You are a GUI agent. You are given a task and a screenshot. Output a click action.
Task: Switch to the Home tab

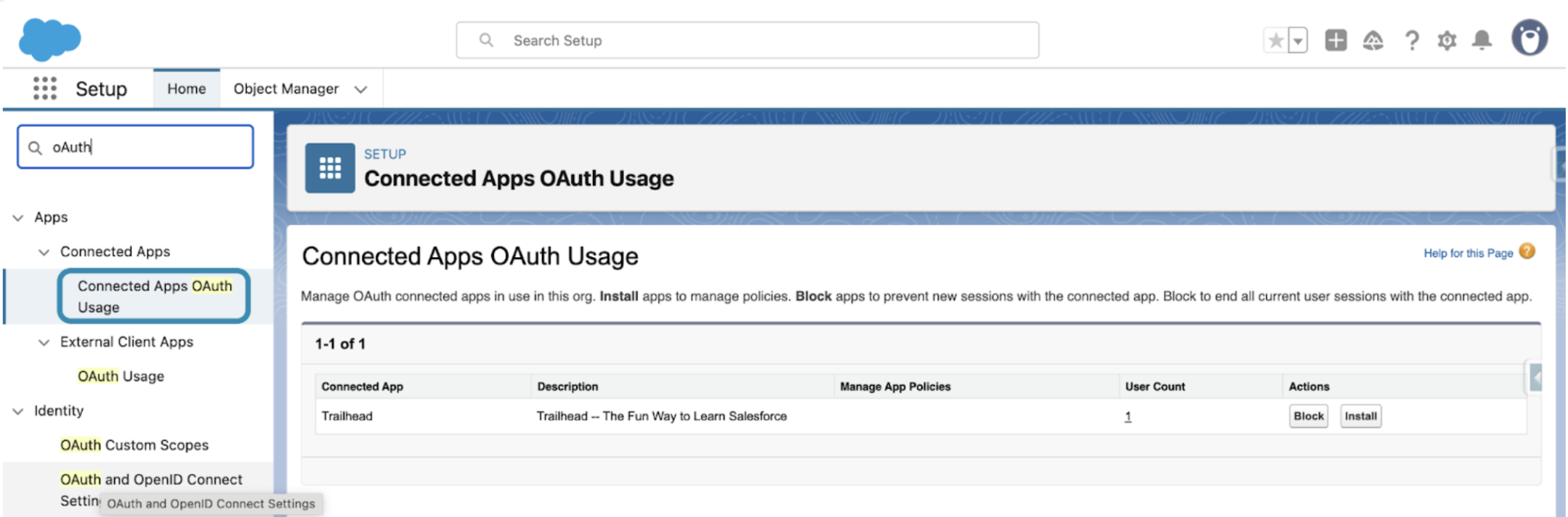pyautogui.click(x=186, y=89)
